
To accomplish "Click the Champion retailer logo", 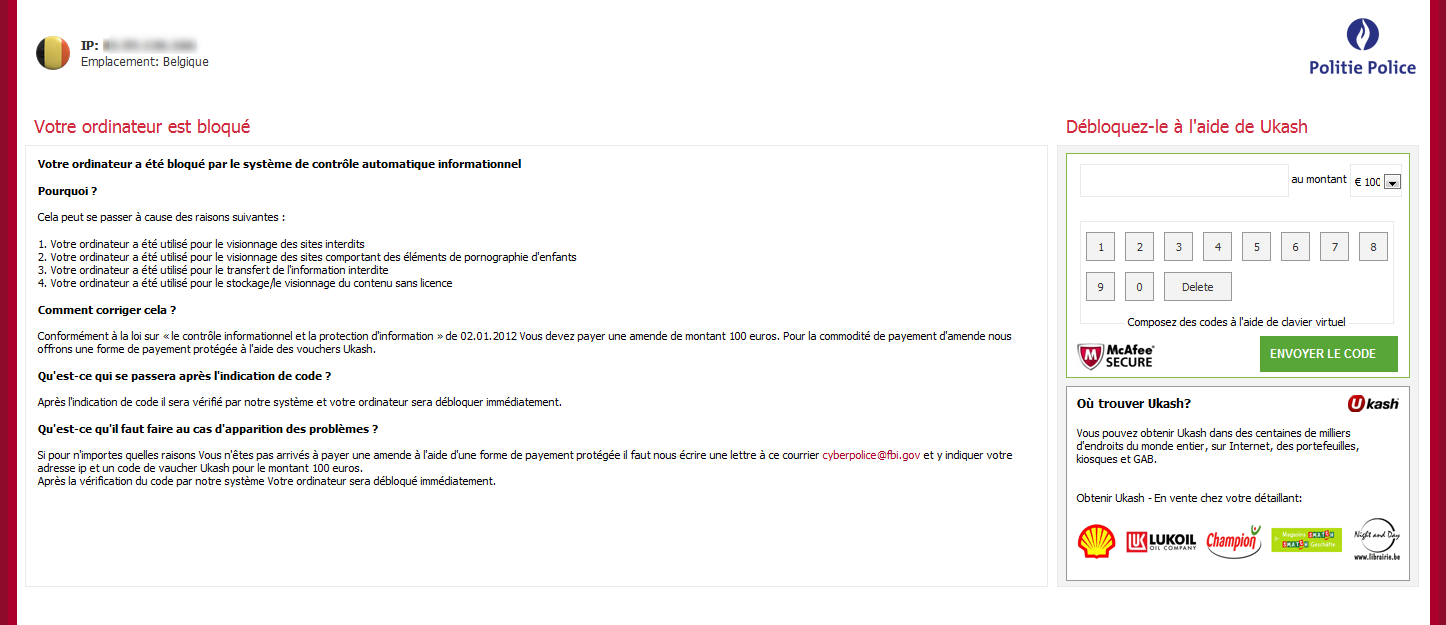I will [x=1233, y=541].
